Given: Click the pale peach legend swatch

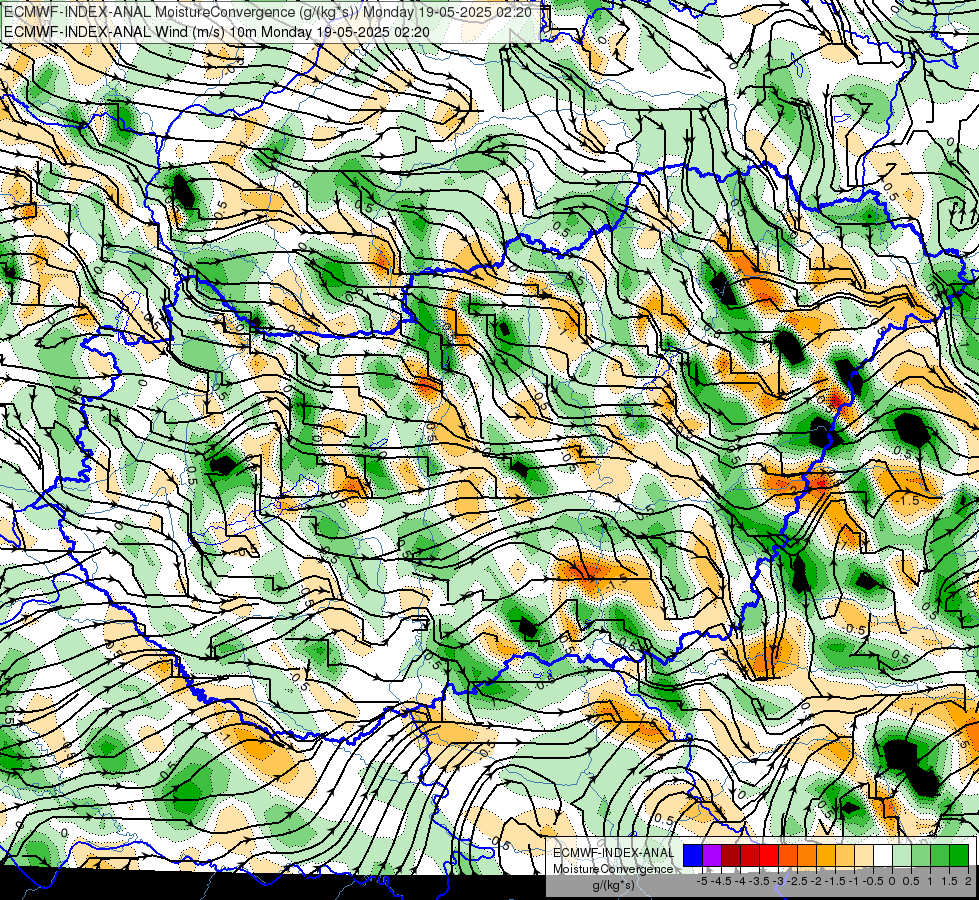Looking at the screenshot, I should click(864, 855).
